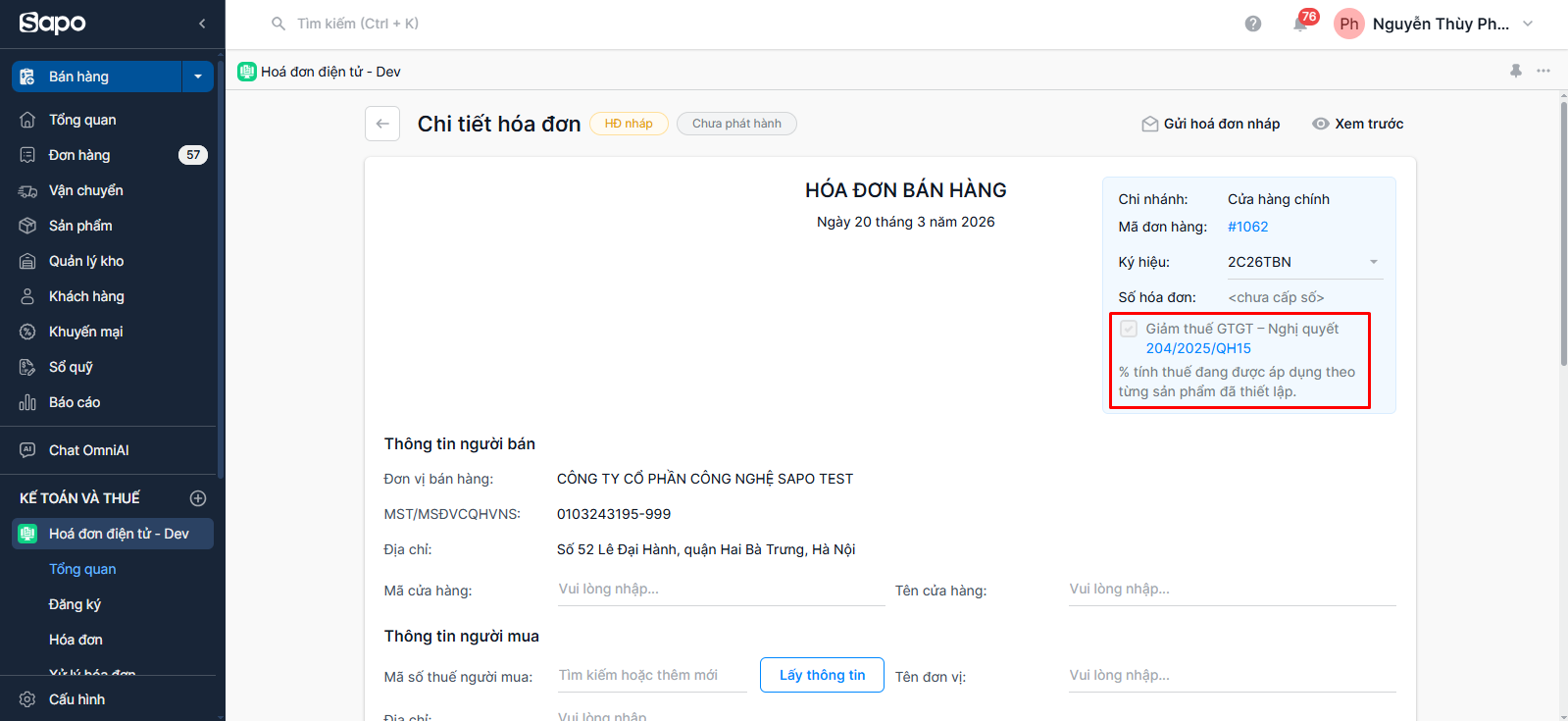Viewport: 1568px width, 721px height.
Task: Open Tổng quan under Hoá đơn điện tử
Action: (82, 569)
